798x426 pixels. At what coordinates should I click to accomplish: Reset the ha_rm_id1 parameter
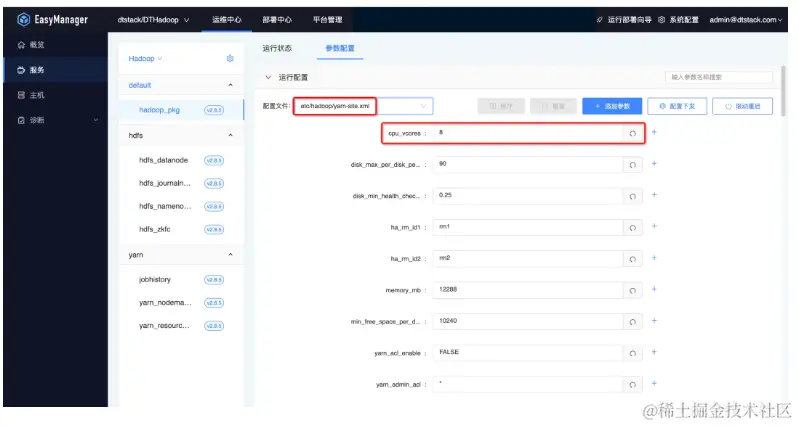[x=633, y=228]
